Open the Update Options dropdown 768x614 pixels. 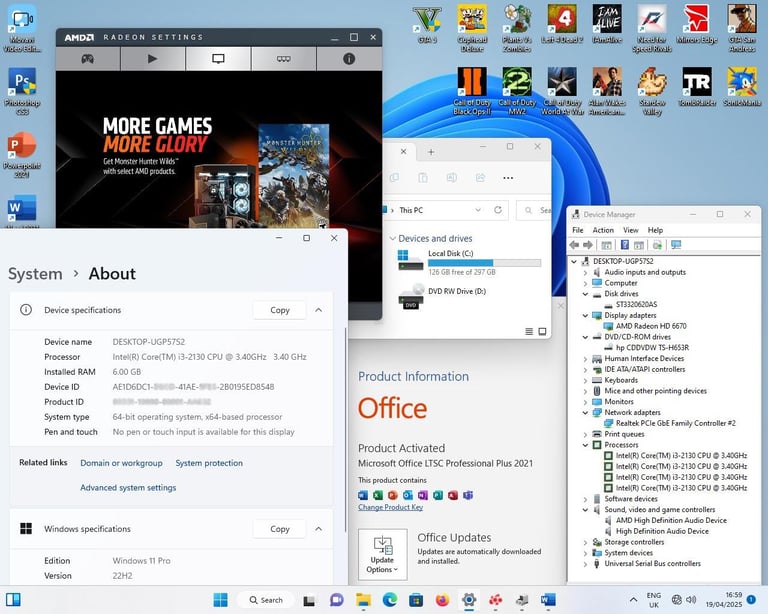pos(383,554)
